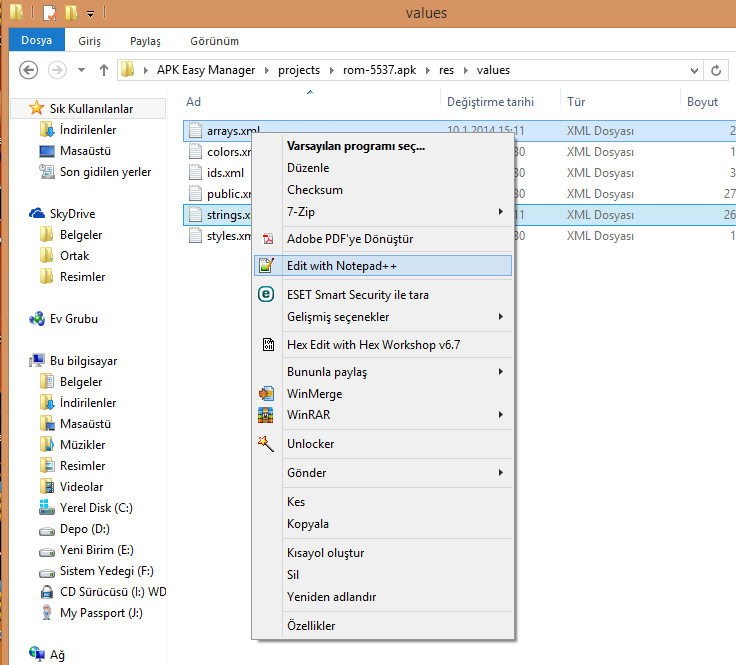
Task: Click the Adobe PDF convert icon
Action: point(267,239)
